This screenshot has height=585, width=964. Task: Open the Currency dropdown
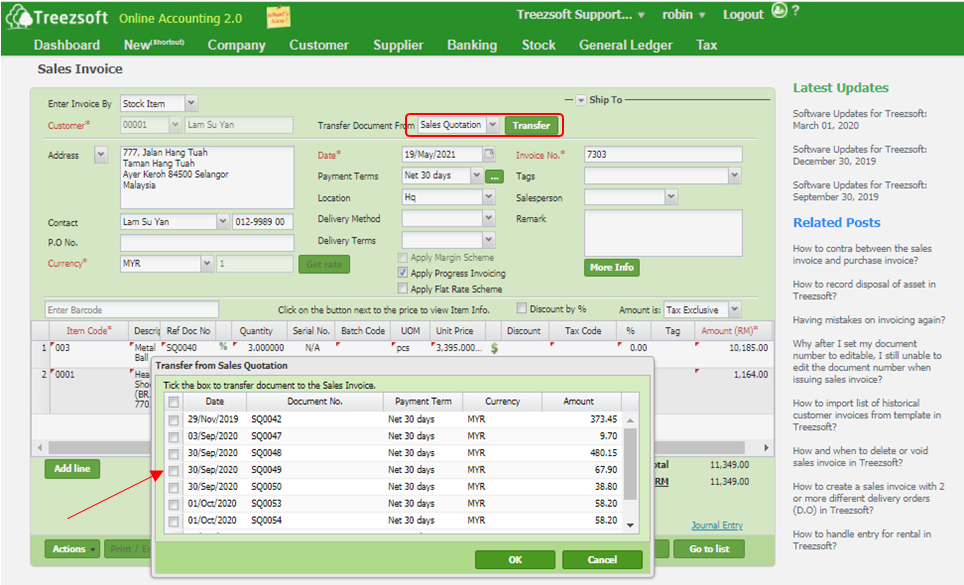[207, 264]
